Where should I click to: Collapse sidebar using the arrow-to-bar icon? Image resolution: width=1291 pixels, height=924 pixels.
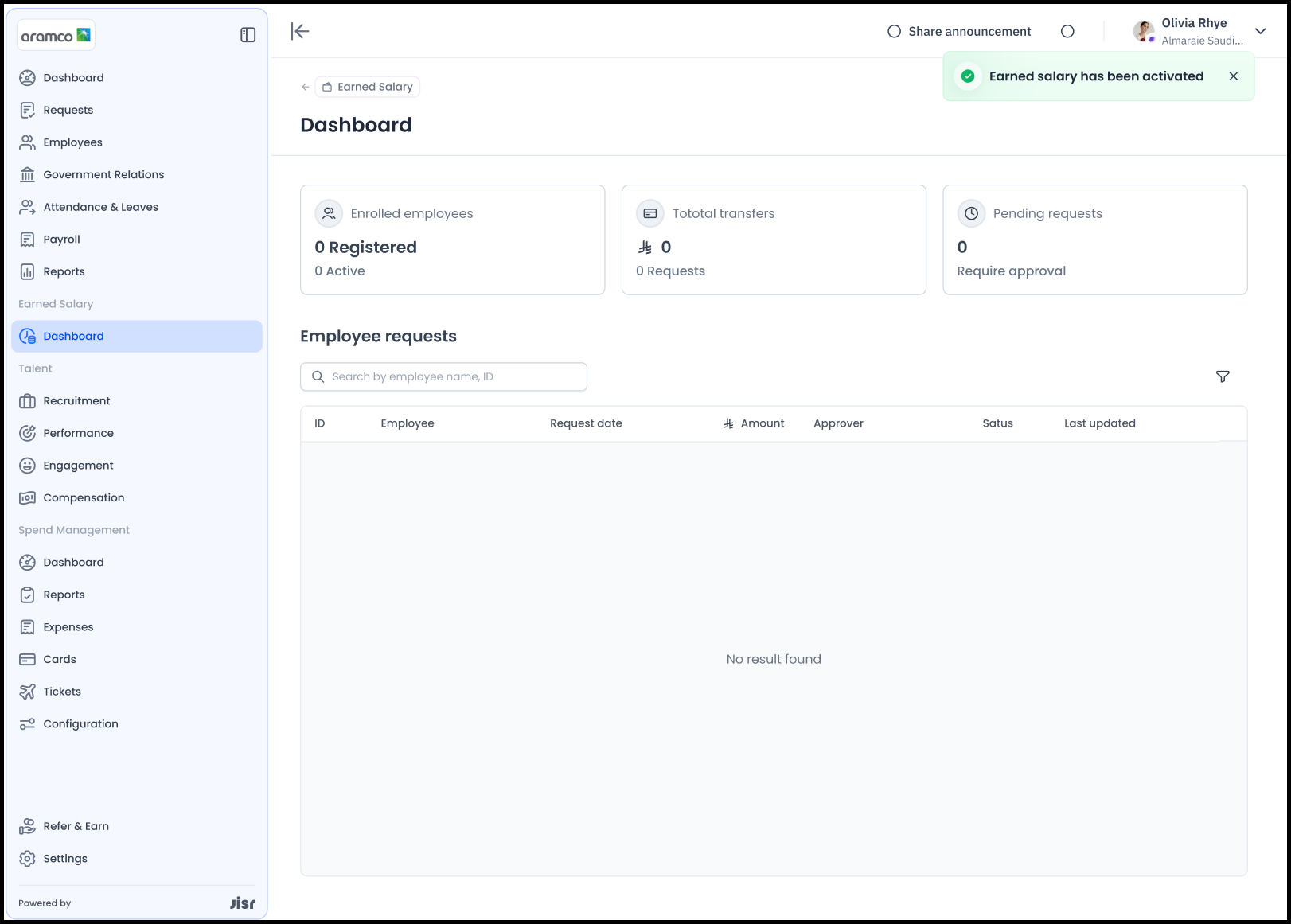click(x=300, y=31)
